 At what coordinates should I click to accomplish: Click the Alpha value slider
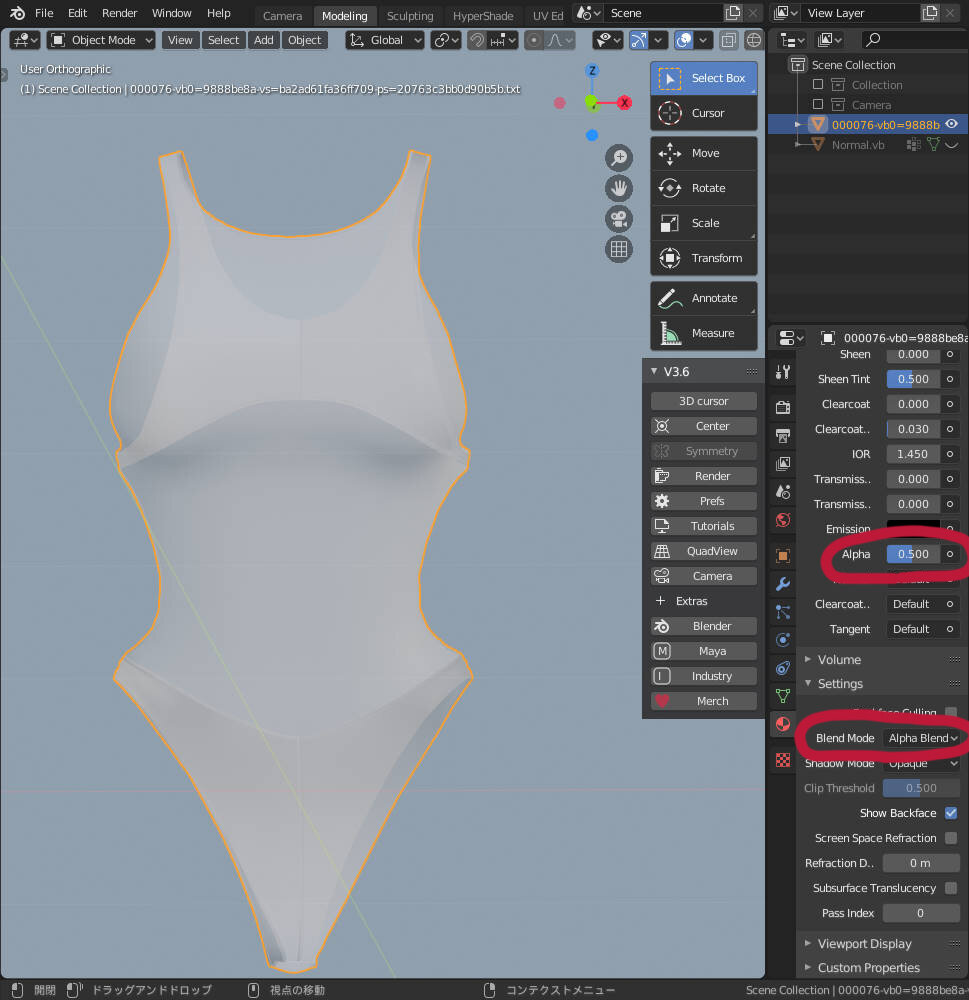[x=913, y=554]
